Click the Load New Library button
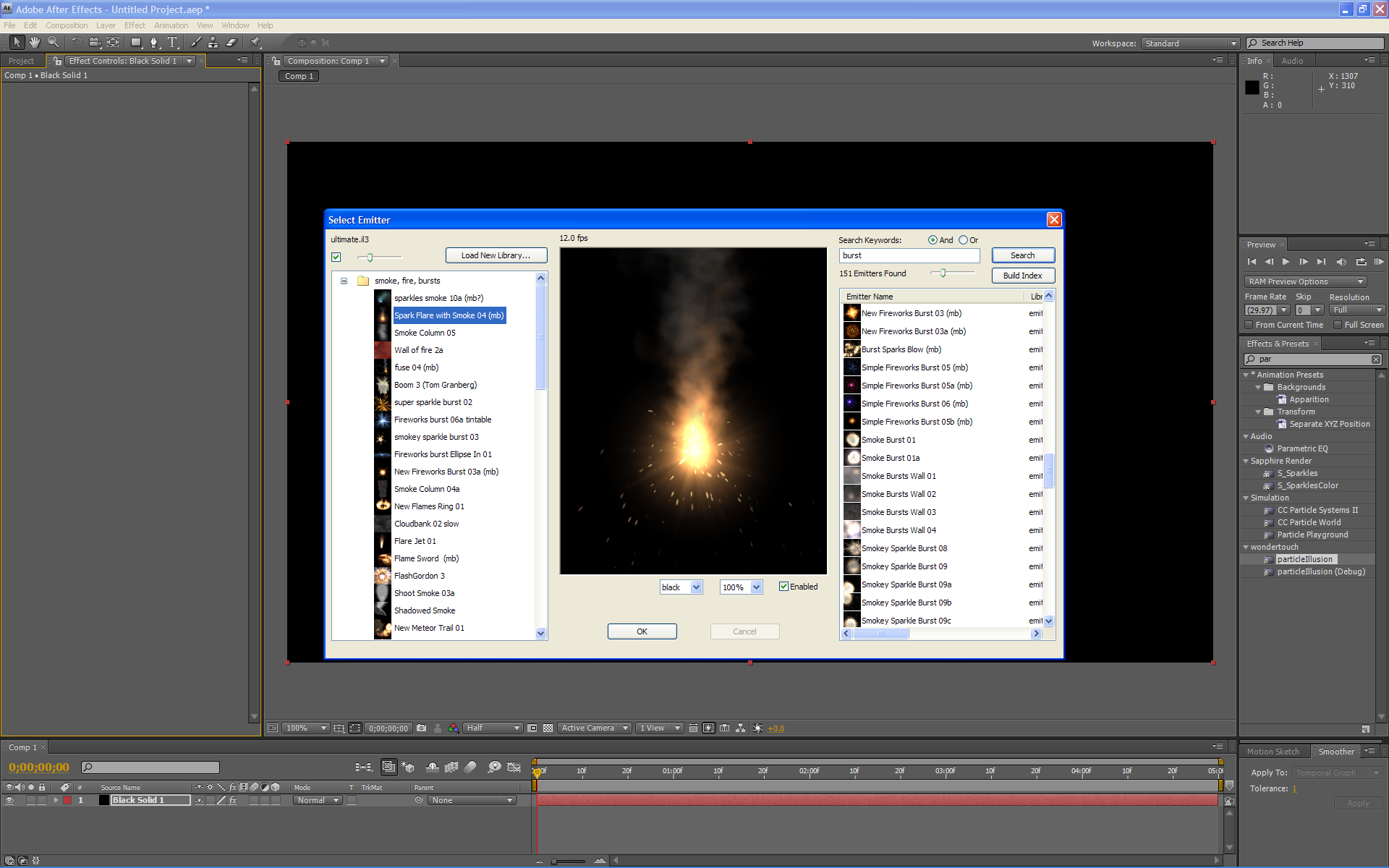Screen dimensions: 1389x868 click(x=496, y=255)
